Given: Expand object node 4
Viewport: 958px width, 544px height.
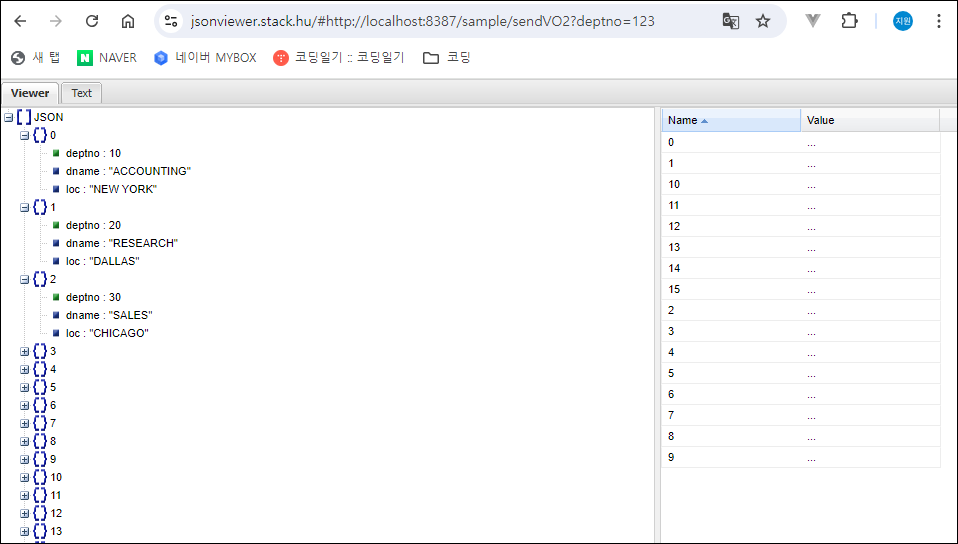Looking at the screenshot, I should (x=24, y=370).
